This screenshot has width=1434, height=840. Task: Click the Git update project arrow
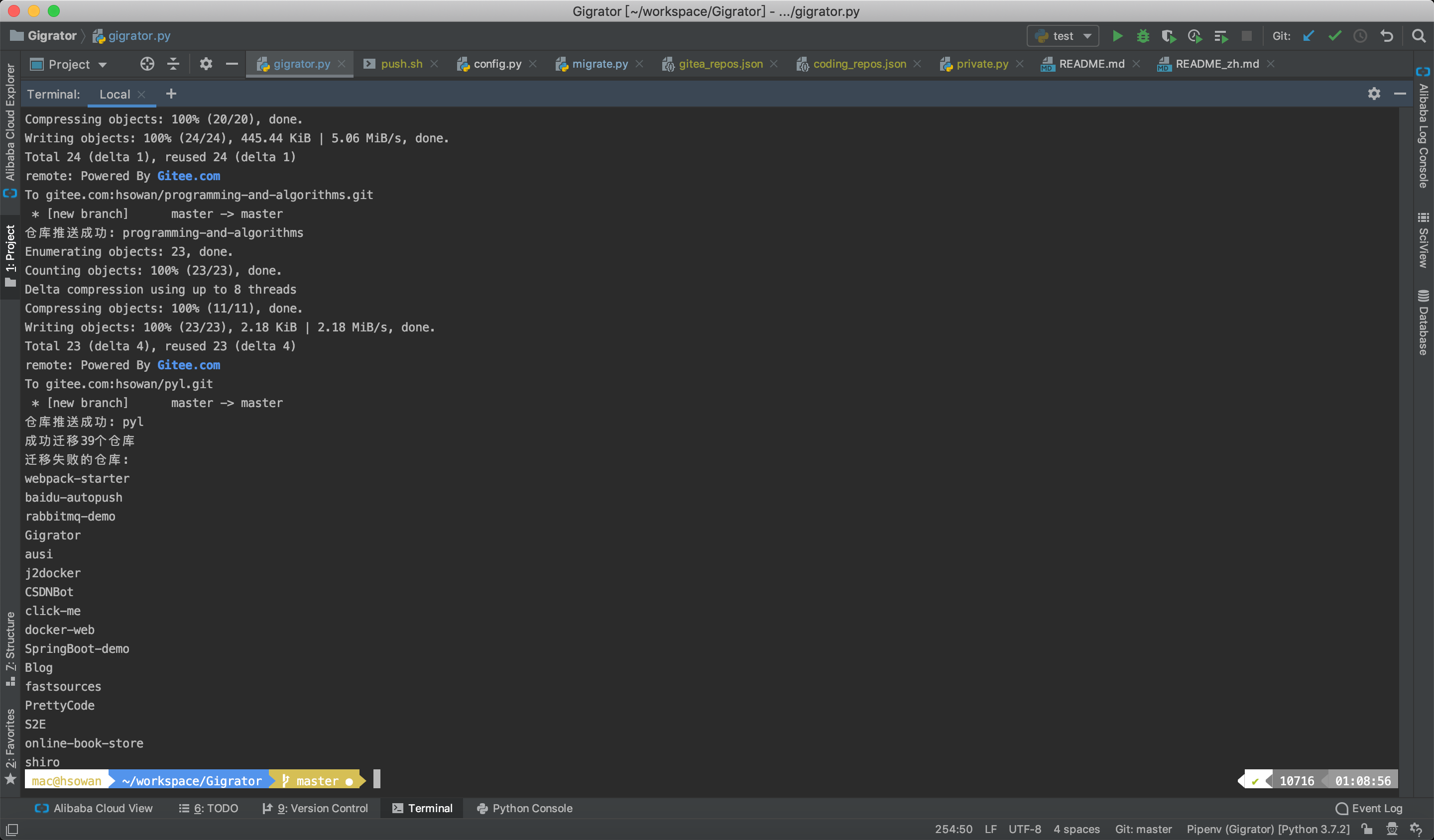click(x=1308, y=36)
